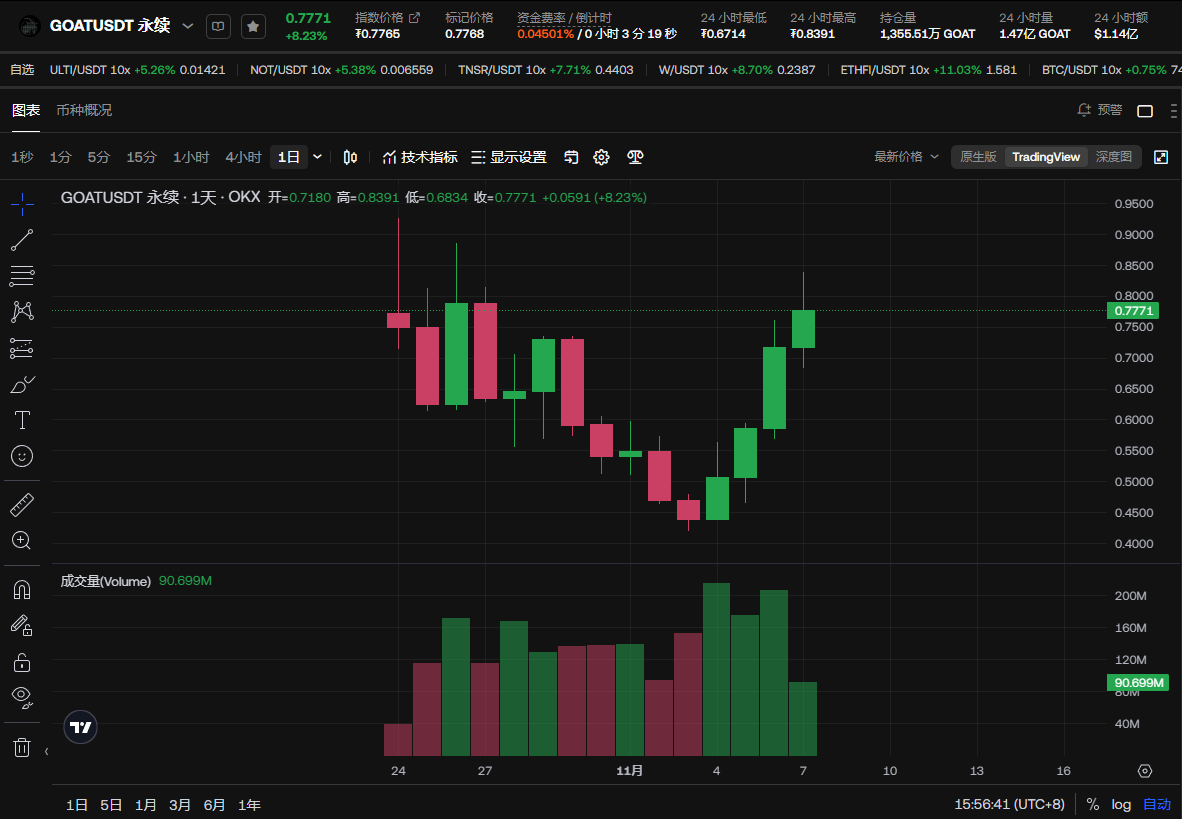Expand chart to fullscreen
The image size is (1182, 819).
1161,157
